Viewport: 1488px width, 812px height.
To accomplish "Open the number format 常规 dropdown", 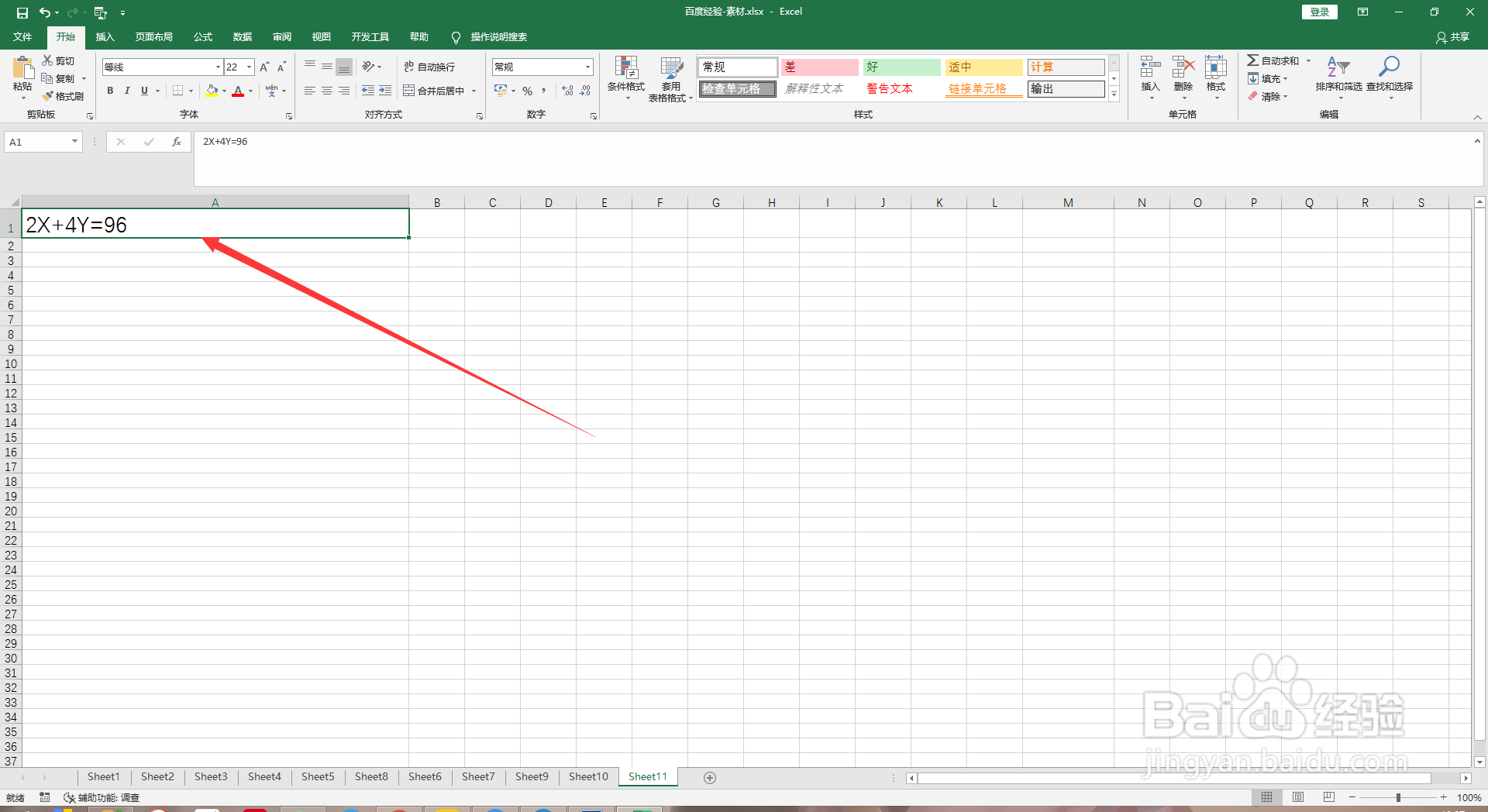I will click(x=587, y=67).
